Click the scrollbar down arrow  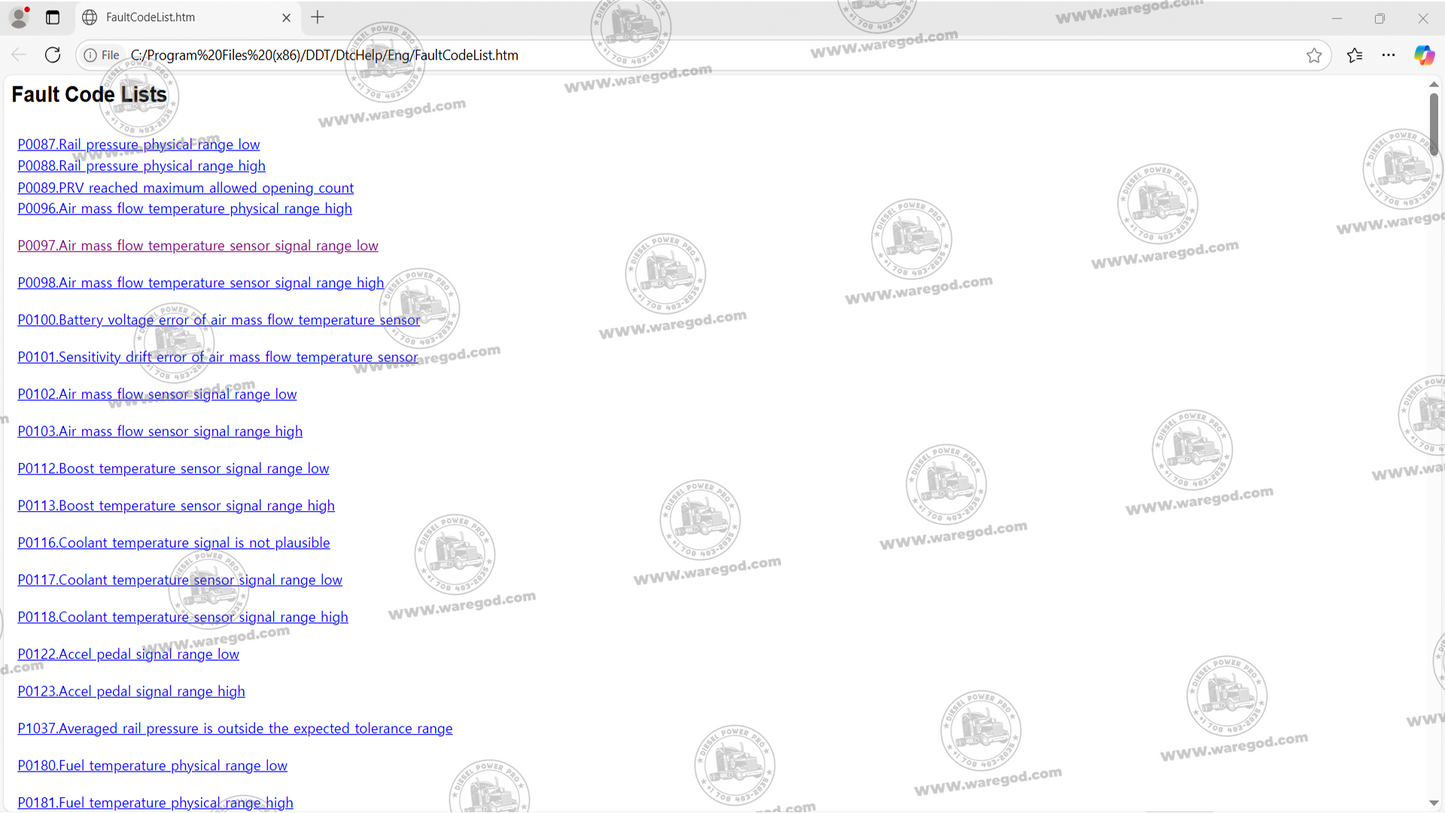click(x=1433, y=803)
